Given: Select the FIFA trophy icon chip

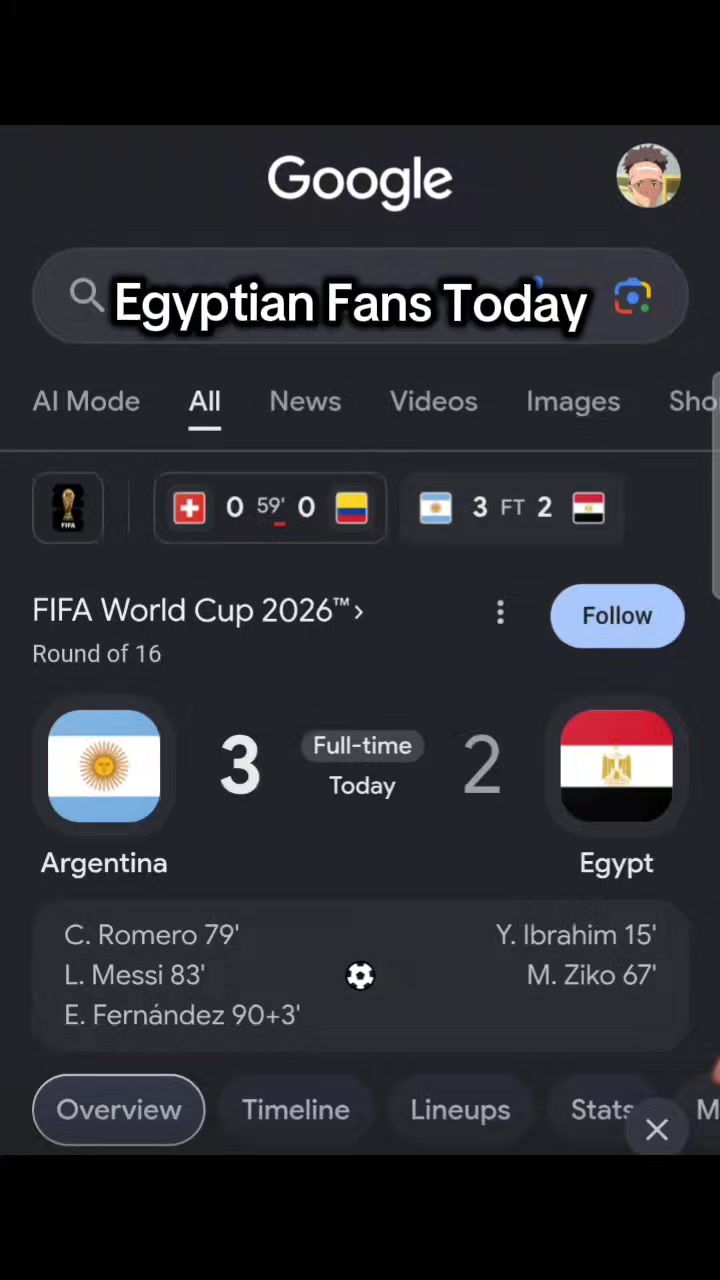Looking at the screenshot, I should [68, 508].
